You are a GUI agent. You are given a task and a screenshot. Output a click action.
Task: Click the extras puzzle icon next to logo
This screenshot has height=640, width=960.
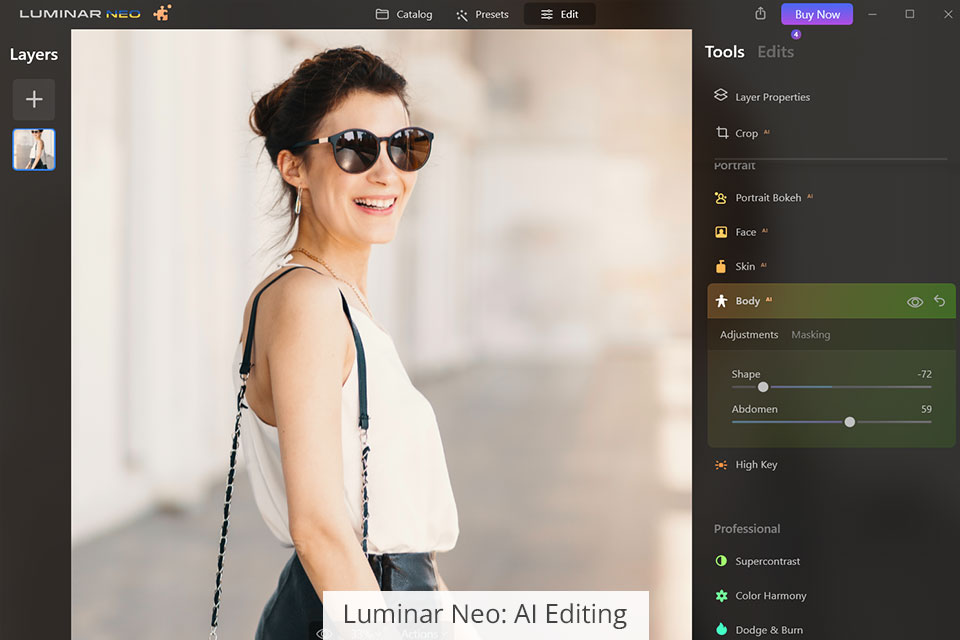tap(162, 13)
